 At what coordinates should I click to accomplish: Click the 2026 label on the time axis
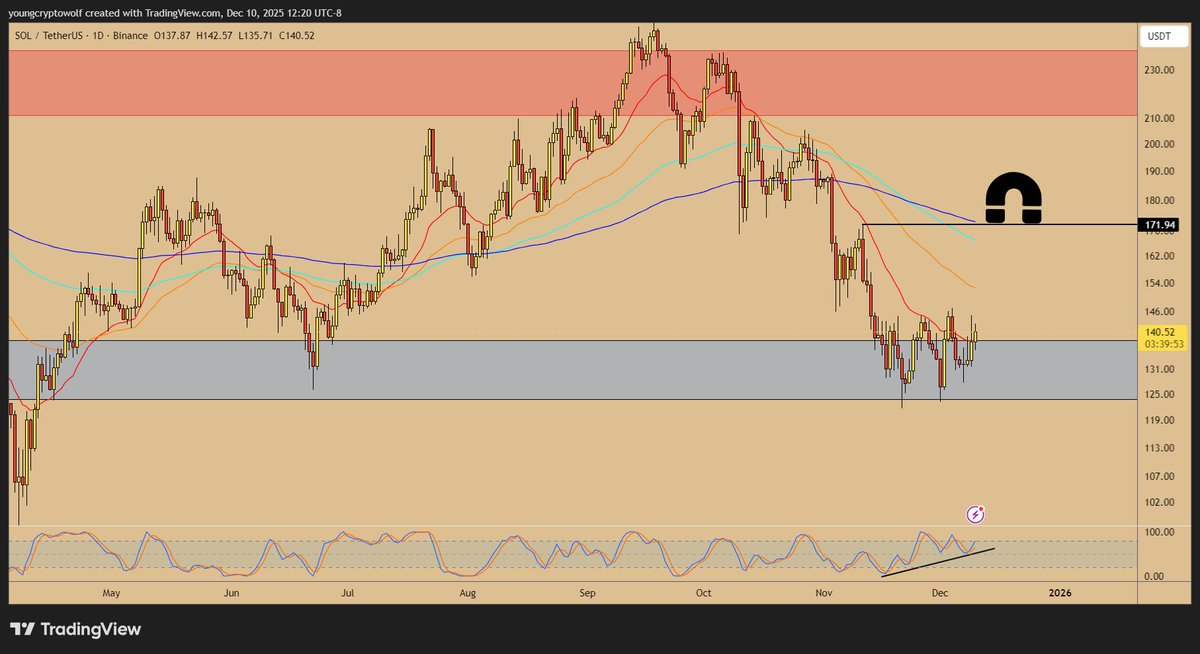tap(1060, 593)
